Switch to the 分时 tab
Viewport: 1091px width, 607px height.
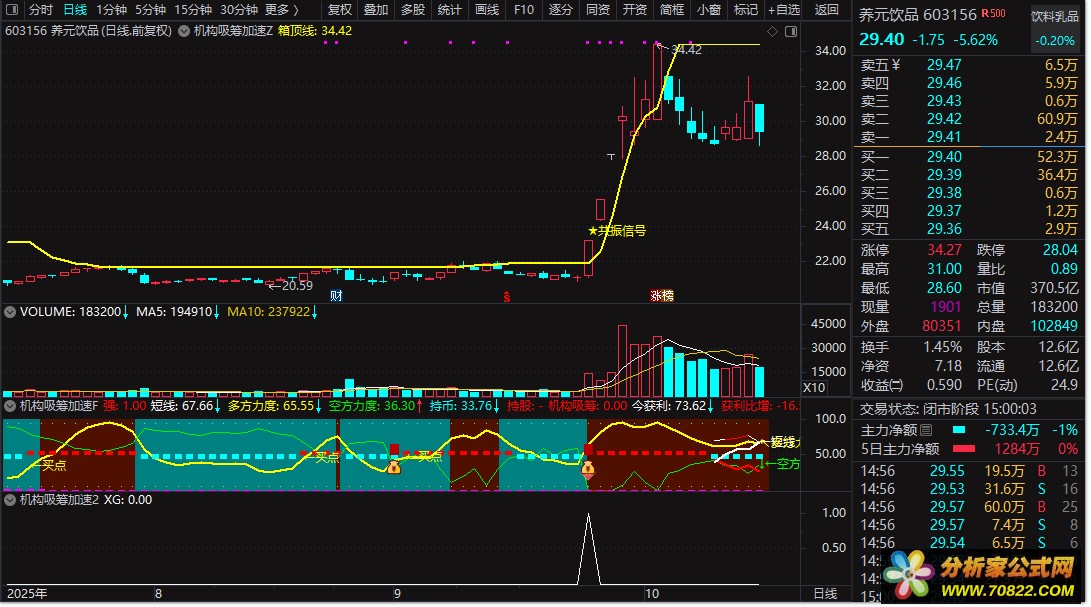(x=40, y=10)
